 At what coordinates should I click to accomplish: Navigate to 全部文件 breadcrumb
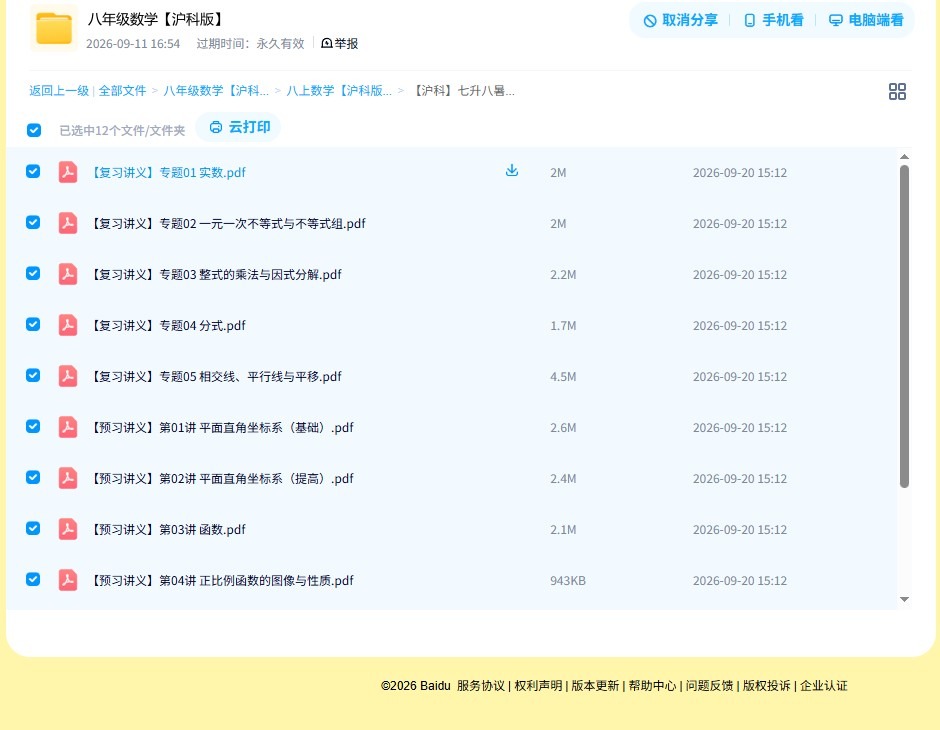point(122,91)
